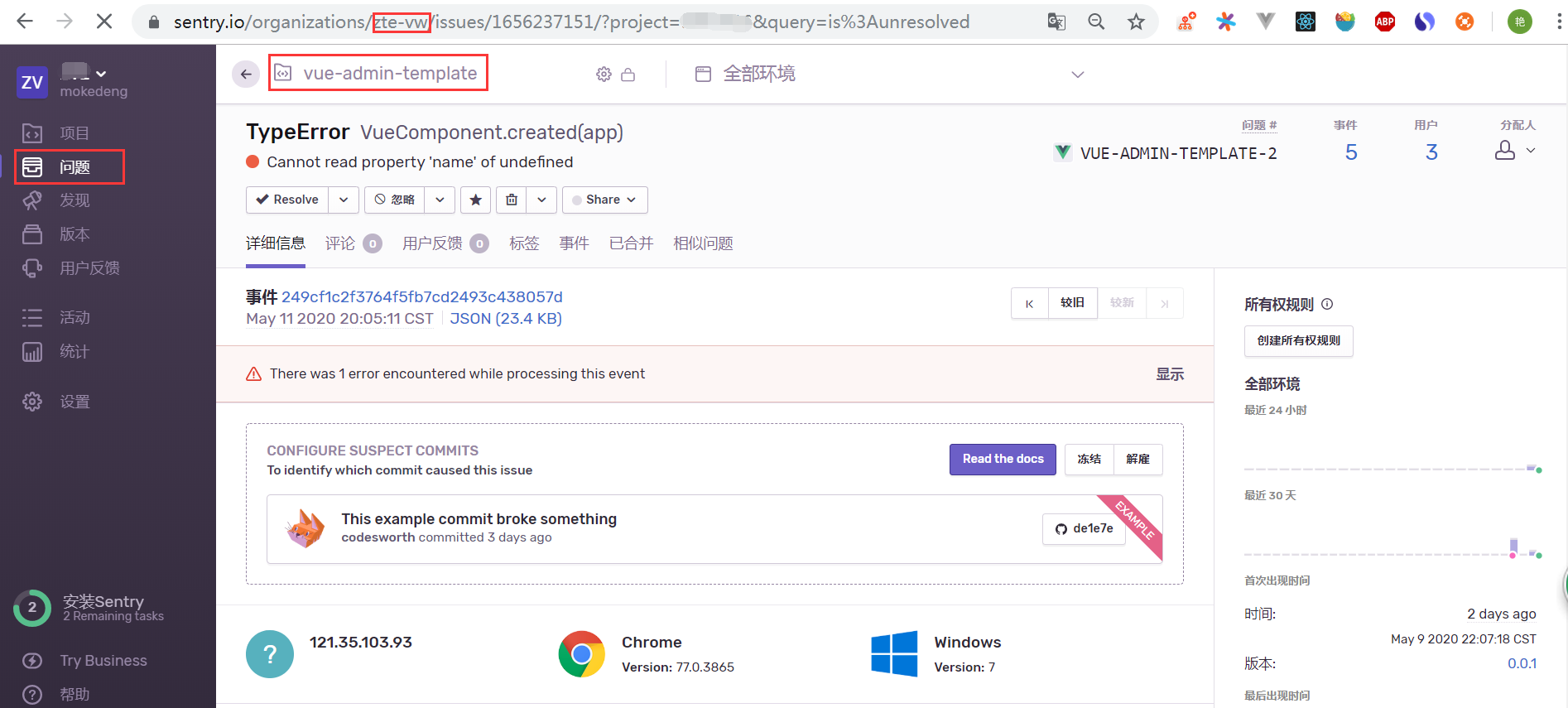This screenshot has height=708, width=1568.
Task: Click the events count 5
Action: [1351, 152]
